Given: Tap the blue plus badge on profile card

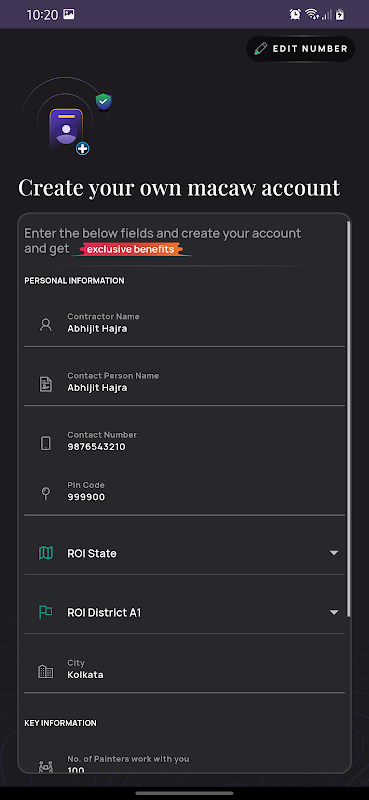Looking at the screenshot, I should pos(83,148).
